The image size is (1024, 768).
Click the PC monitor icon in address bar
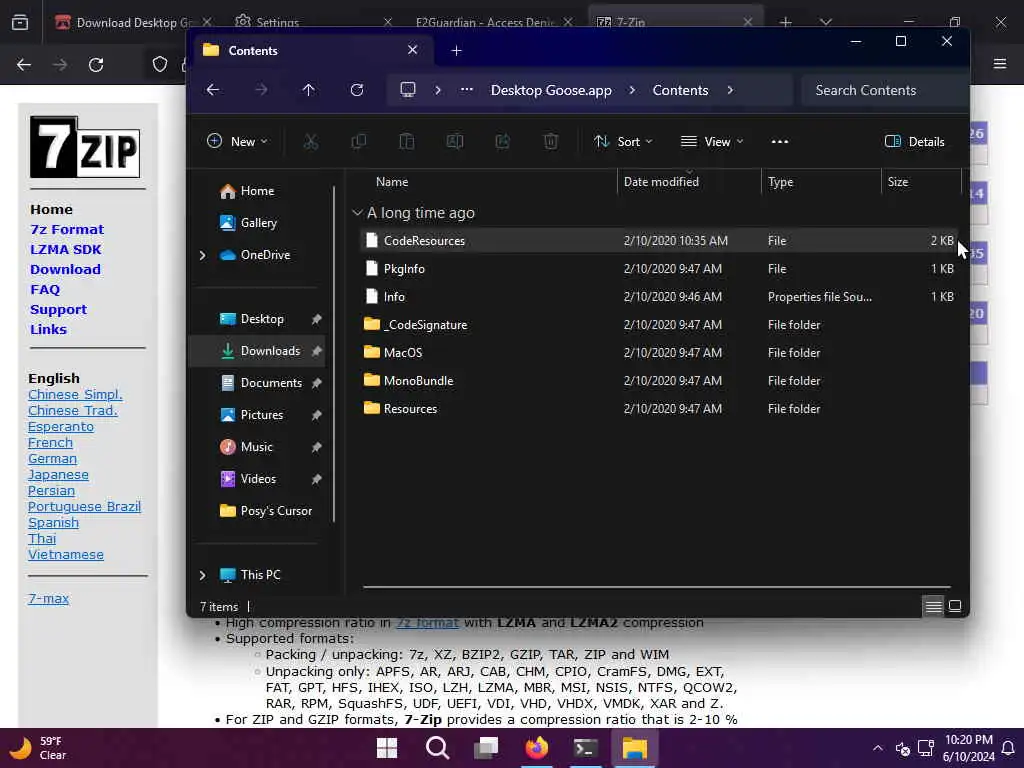click(408, 89)
